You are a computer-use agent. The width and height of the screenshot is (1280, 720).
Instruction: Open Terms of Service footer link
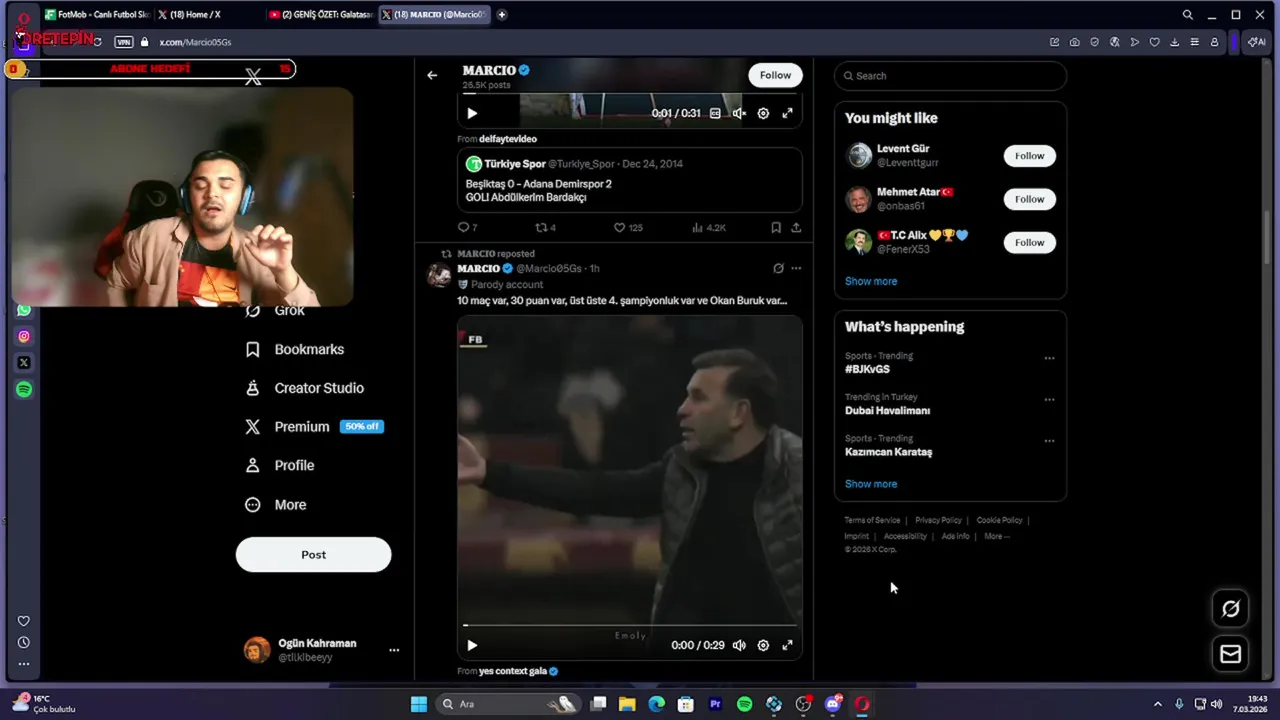pyautogui.click(x=872, y=520)
